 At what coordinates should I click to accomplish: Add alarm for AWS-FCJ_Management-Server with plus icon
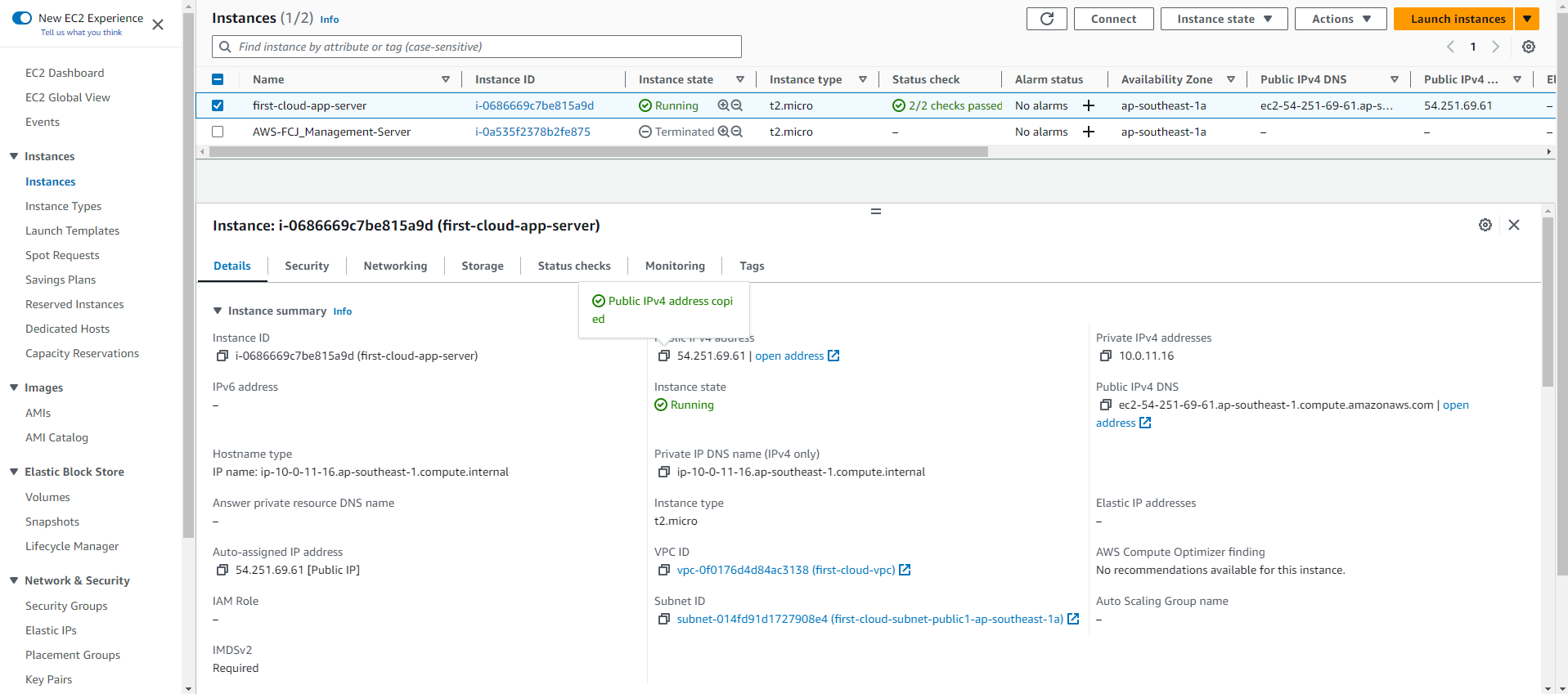click(x=1089, y=132)
